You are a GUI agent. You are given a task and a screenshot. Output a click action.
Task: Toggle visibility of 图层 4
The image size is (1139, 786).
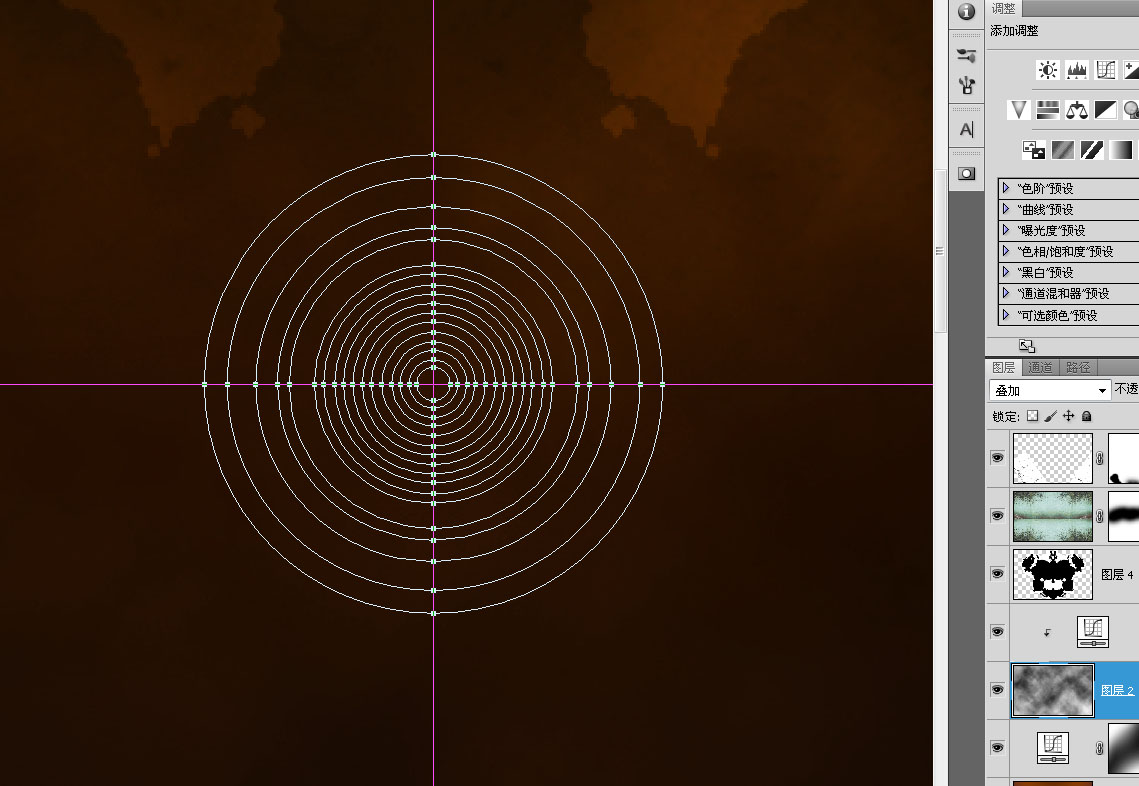997,574
